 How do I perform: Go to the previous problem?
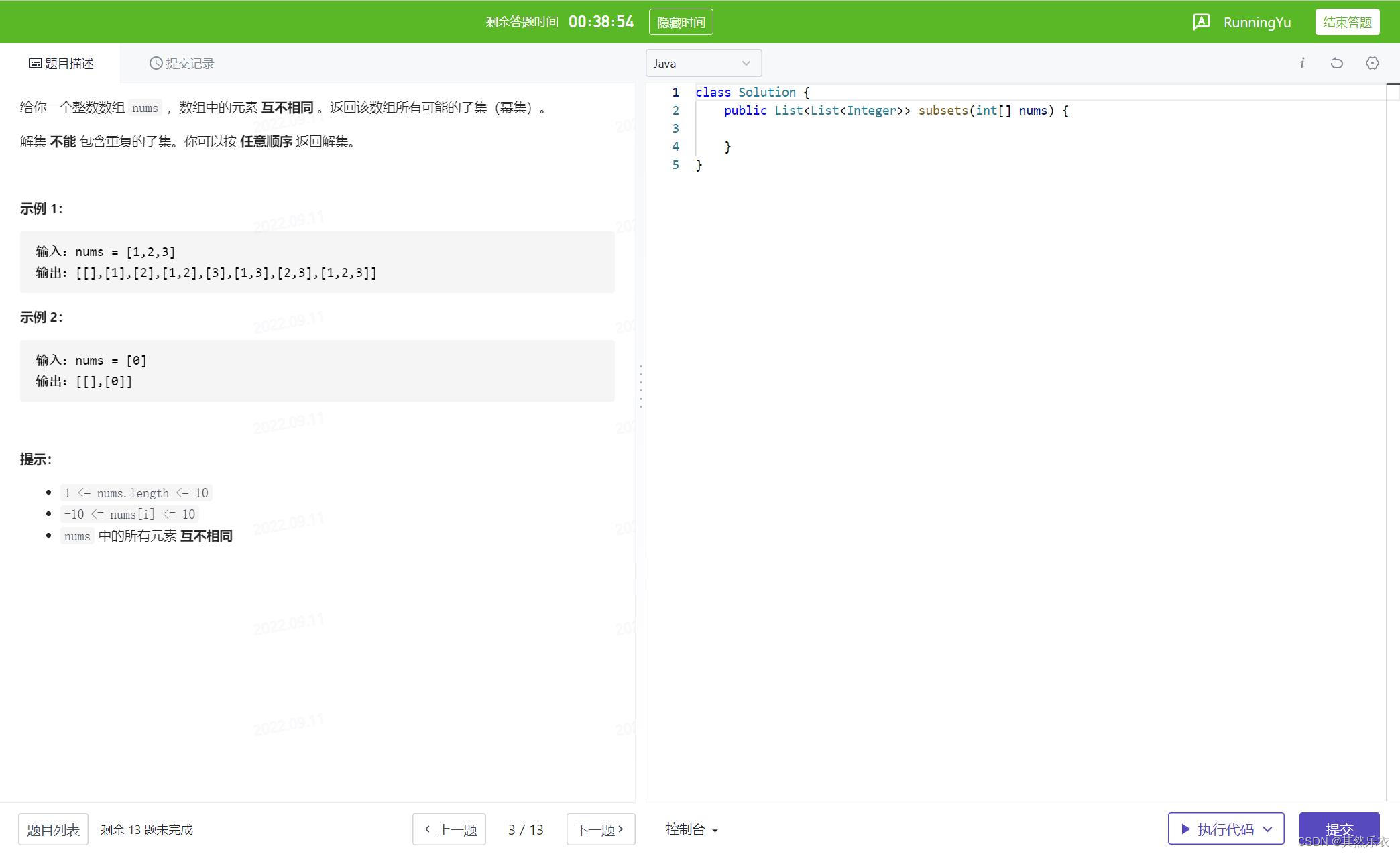[x=449, y=829]
